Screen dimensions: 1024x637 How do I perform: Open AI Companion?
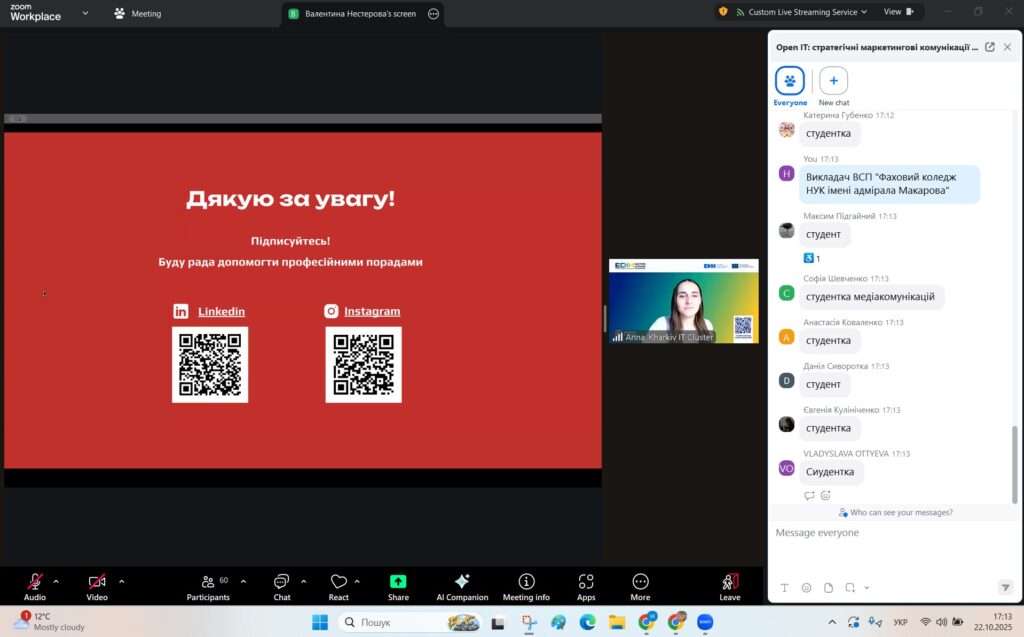pyautogui.click(x=462, y=584)
